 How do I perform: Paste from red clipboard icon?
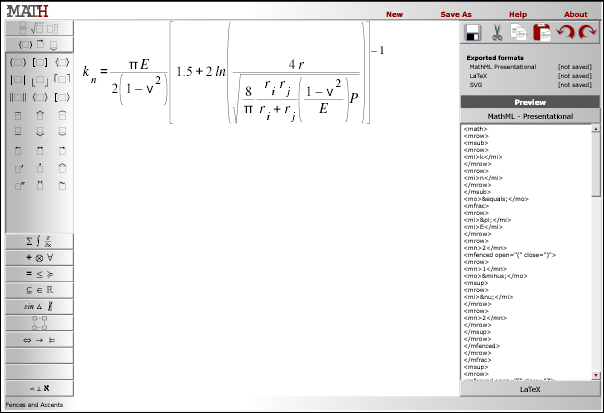click(542, 32)
